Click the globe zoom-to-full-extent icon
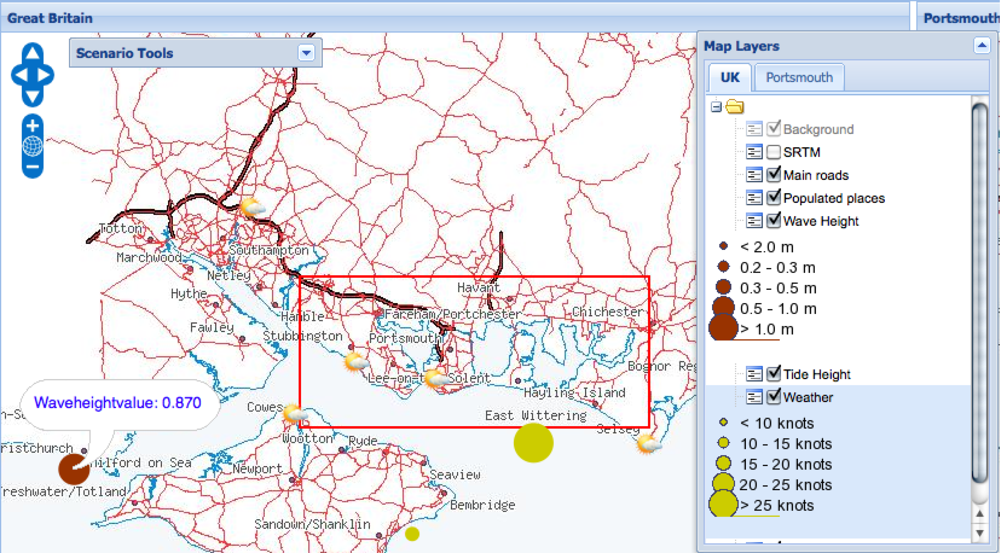The image size is (1000, 553). click(x=33, y=147)
